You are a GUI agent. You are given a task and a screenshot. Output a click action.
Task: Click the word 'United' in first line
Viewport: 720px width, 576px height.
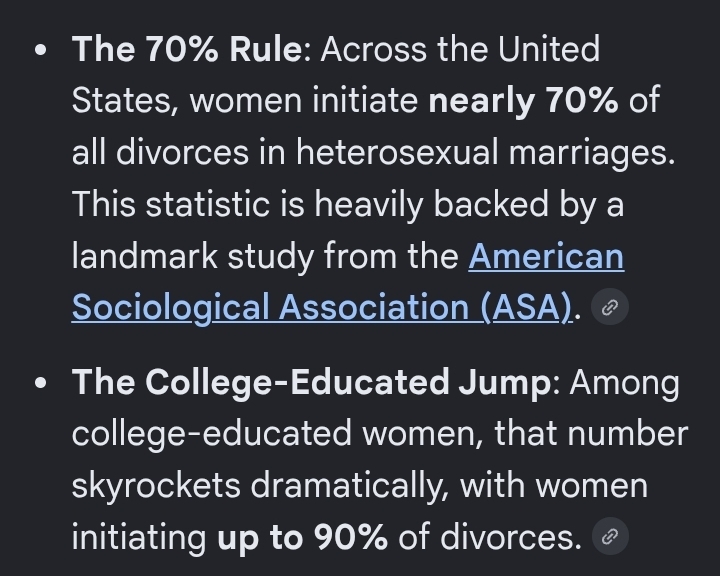point(549,49)
